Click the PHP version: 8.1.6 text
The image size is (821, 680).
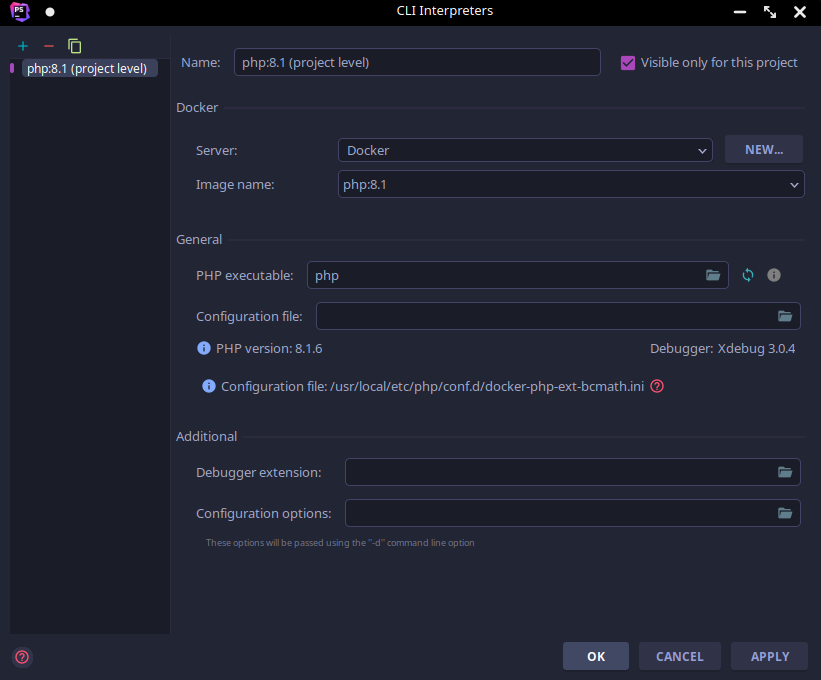pyautogui.click(x=269, y=349)
